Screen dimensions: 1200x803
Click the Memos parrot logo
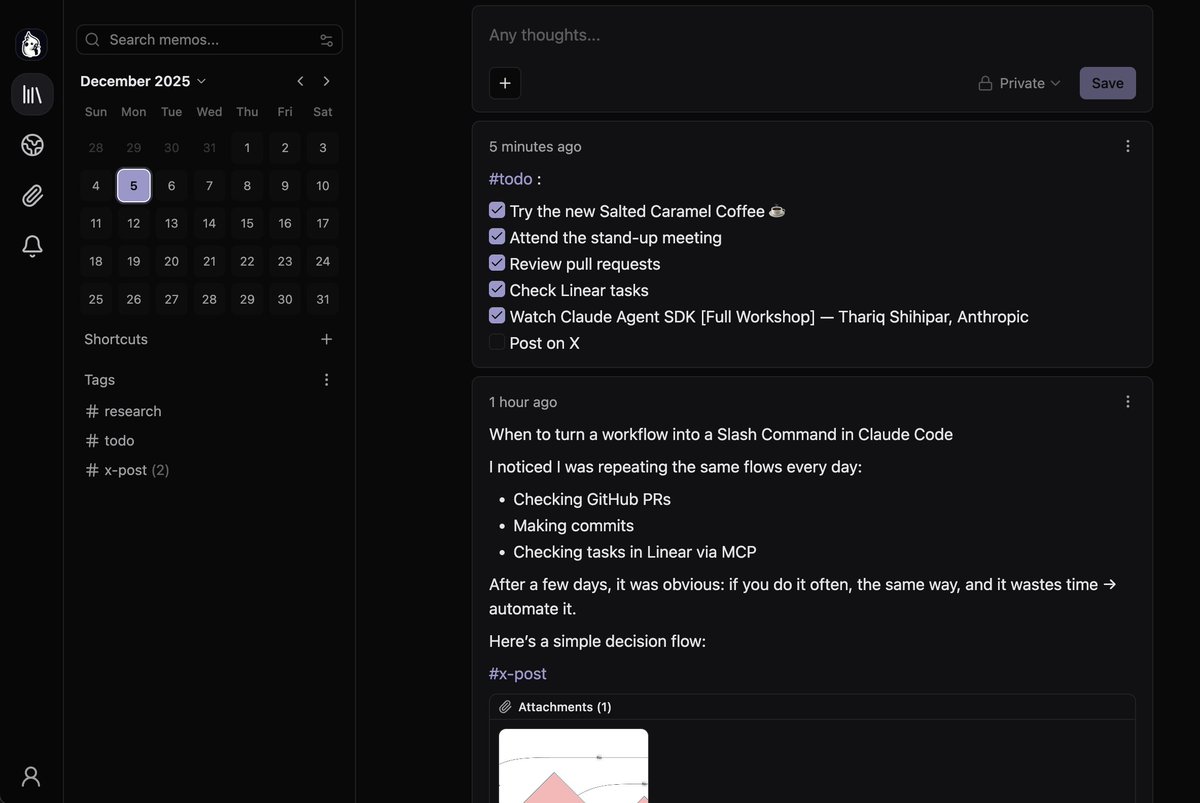click(x=31, y=44)
